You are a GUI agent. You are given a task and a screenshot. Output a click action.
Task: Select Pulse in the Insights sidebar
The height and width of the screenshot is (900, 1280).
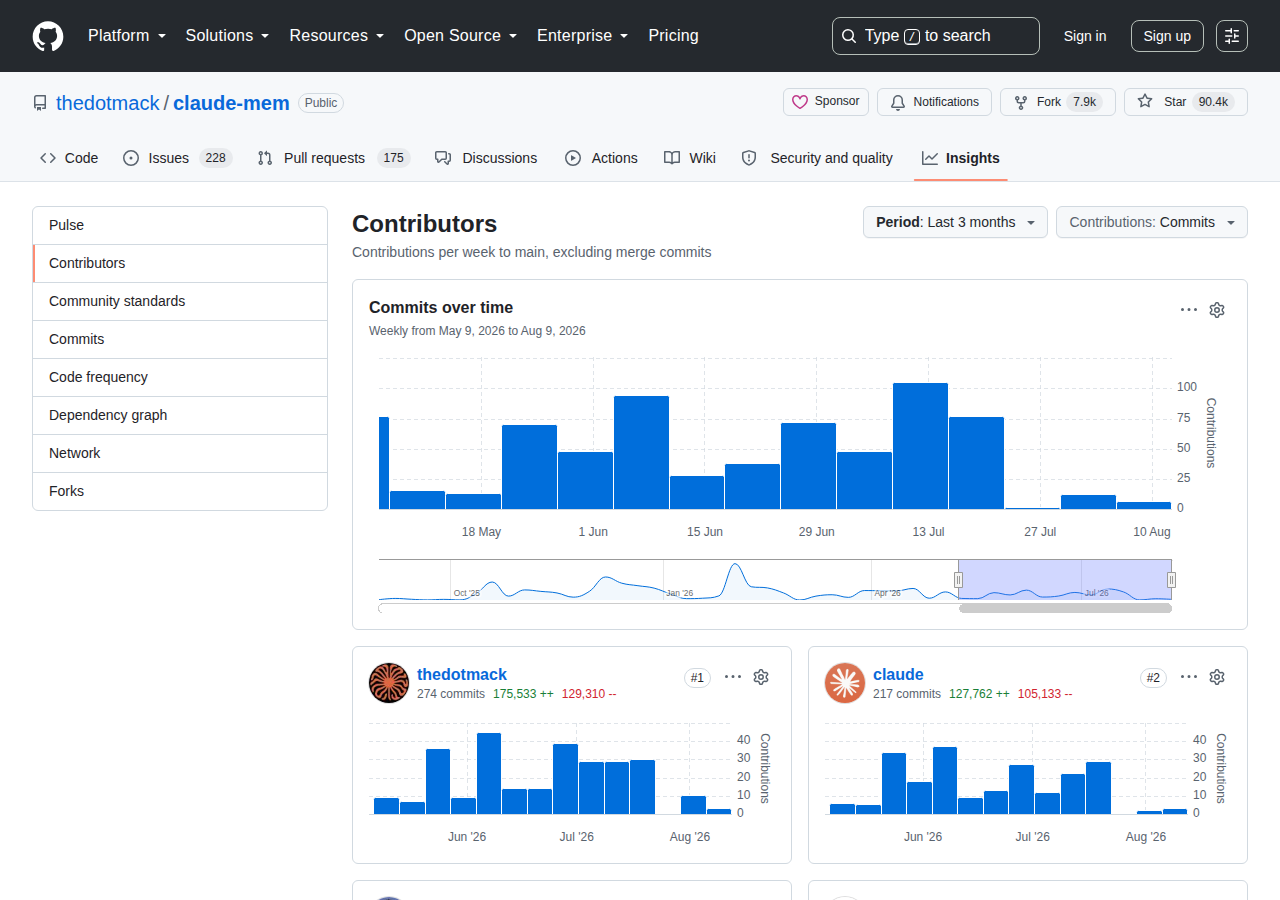click(180, 226)
